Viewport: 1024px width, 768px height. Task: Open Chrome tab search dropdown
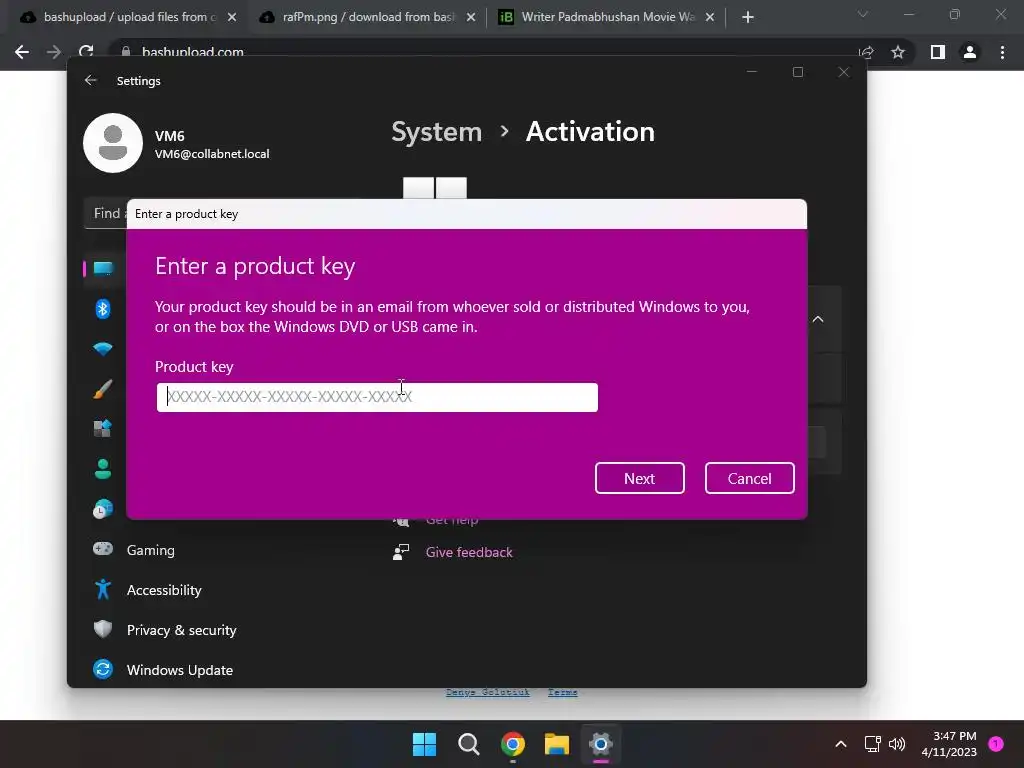click(x=863, y=14)
